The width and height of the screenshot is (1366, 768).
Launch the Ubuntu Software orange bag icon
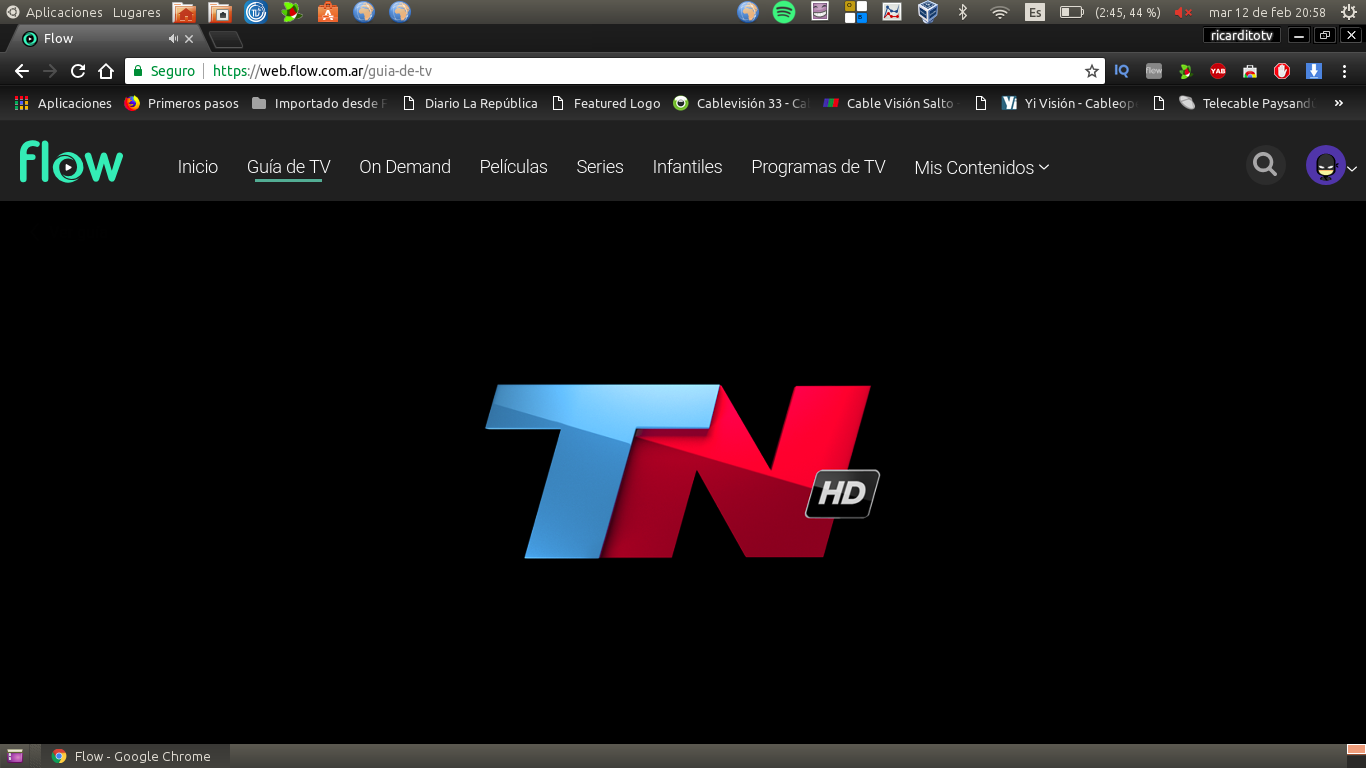[328, 12]
